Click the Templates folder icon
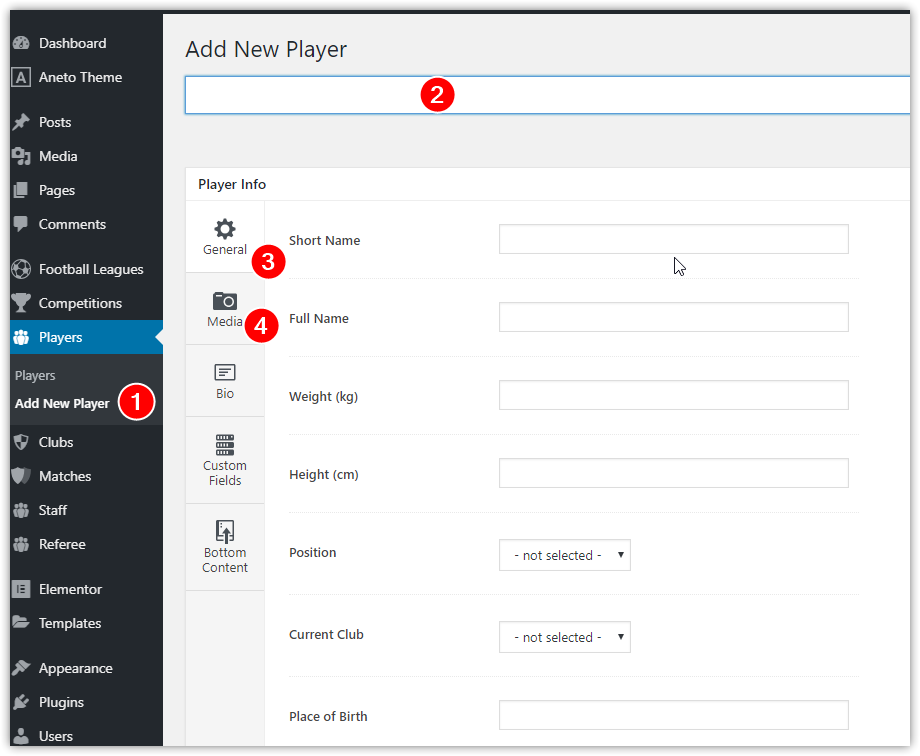 point(21,623)
